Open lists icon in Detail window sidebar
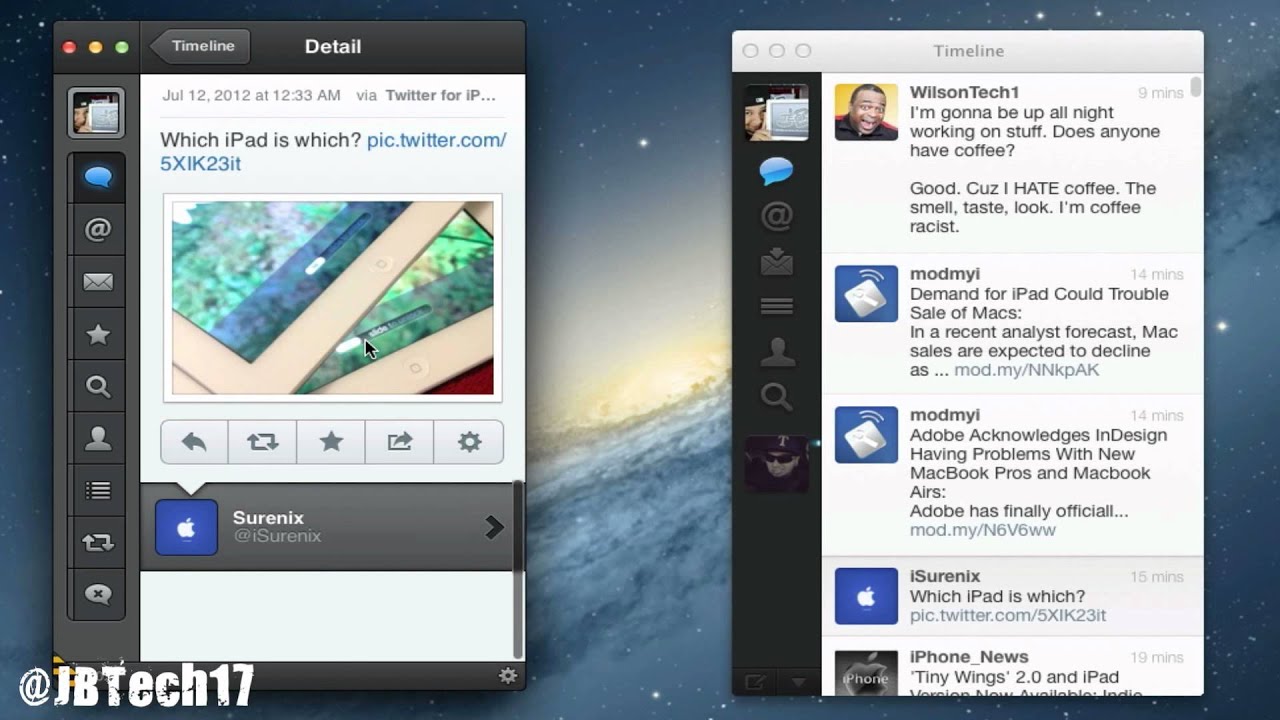 point(97,490)
